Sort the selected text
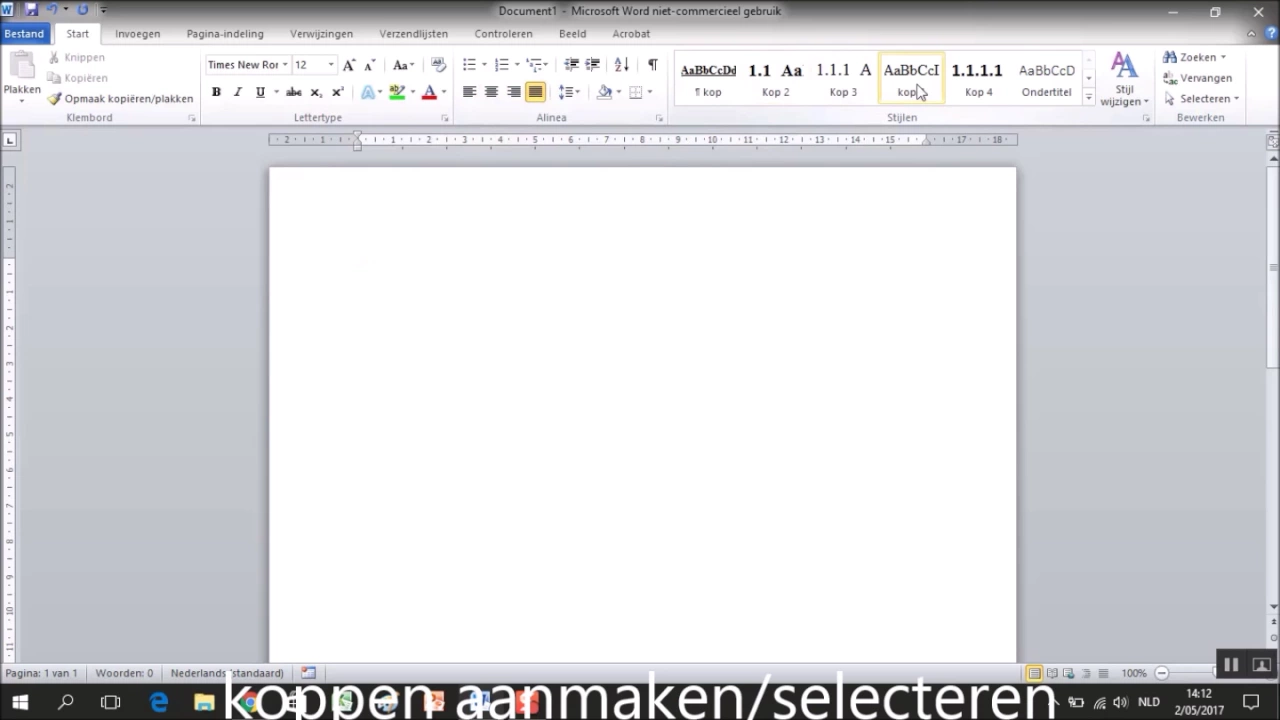 click(621, 65)
